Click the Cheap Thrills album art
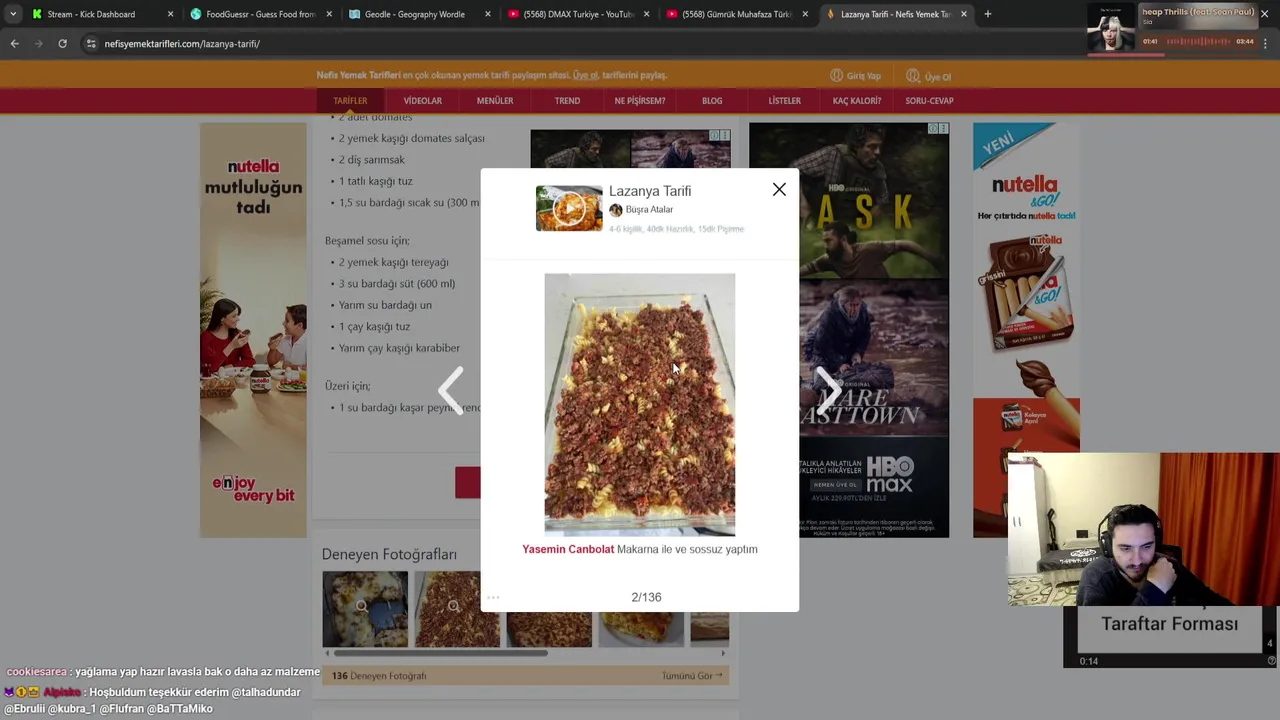The height and width of the screenshot is (720, 1280). click(1112, 28)
